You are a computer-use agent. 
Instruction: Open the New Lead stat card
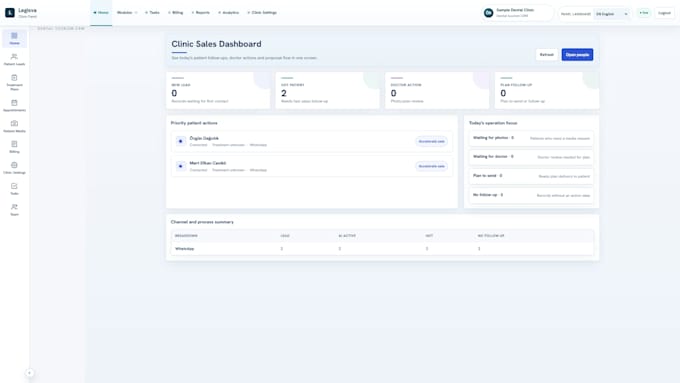pyautogui.click(x=218, y=90)
